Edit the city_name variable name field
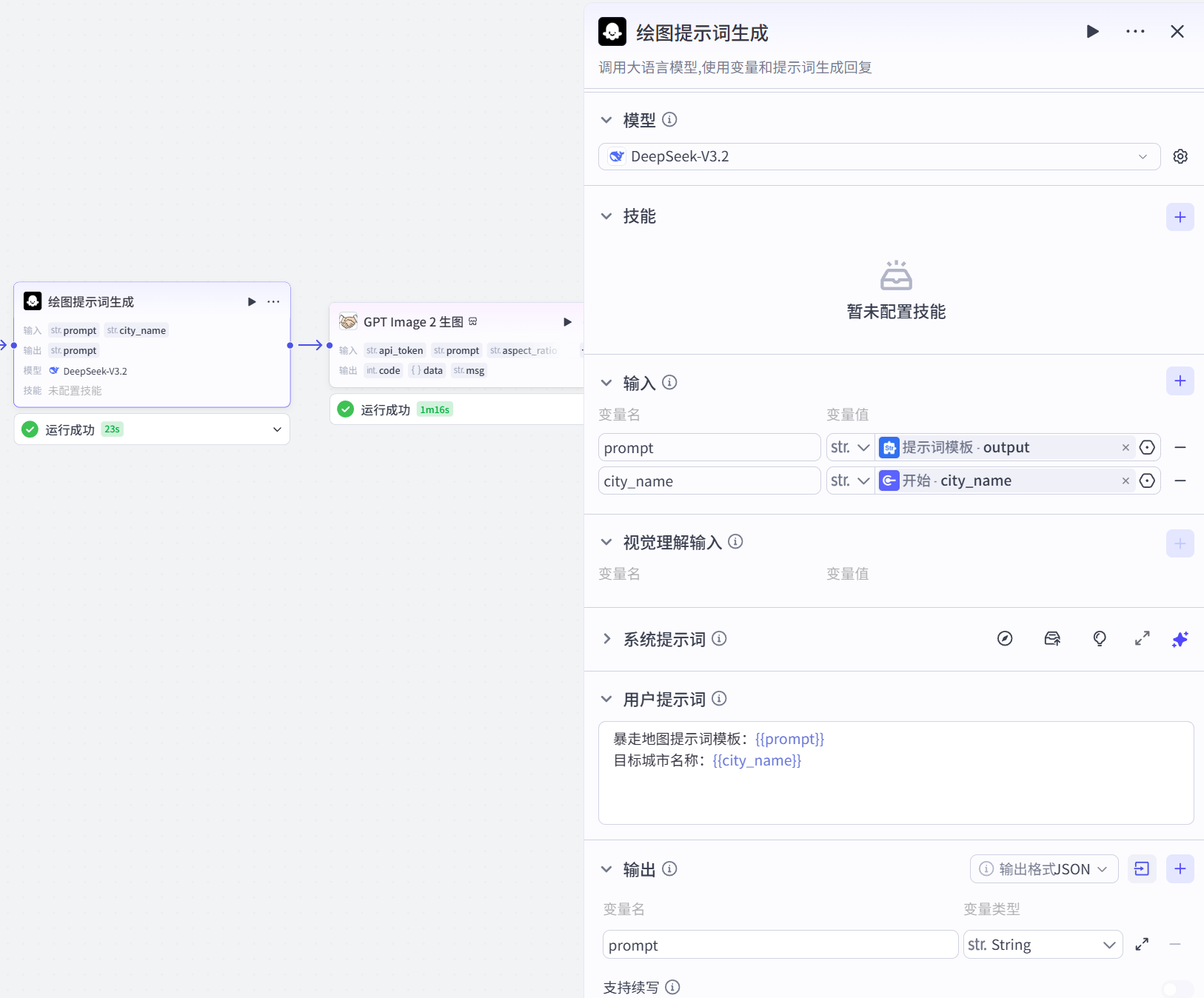Image resolution: width=1204 pixels, height=998 pixels. pos(709,481)
